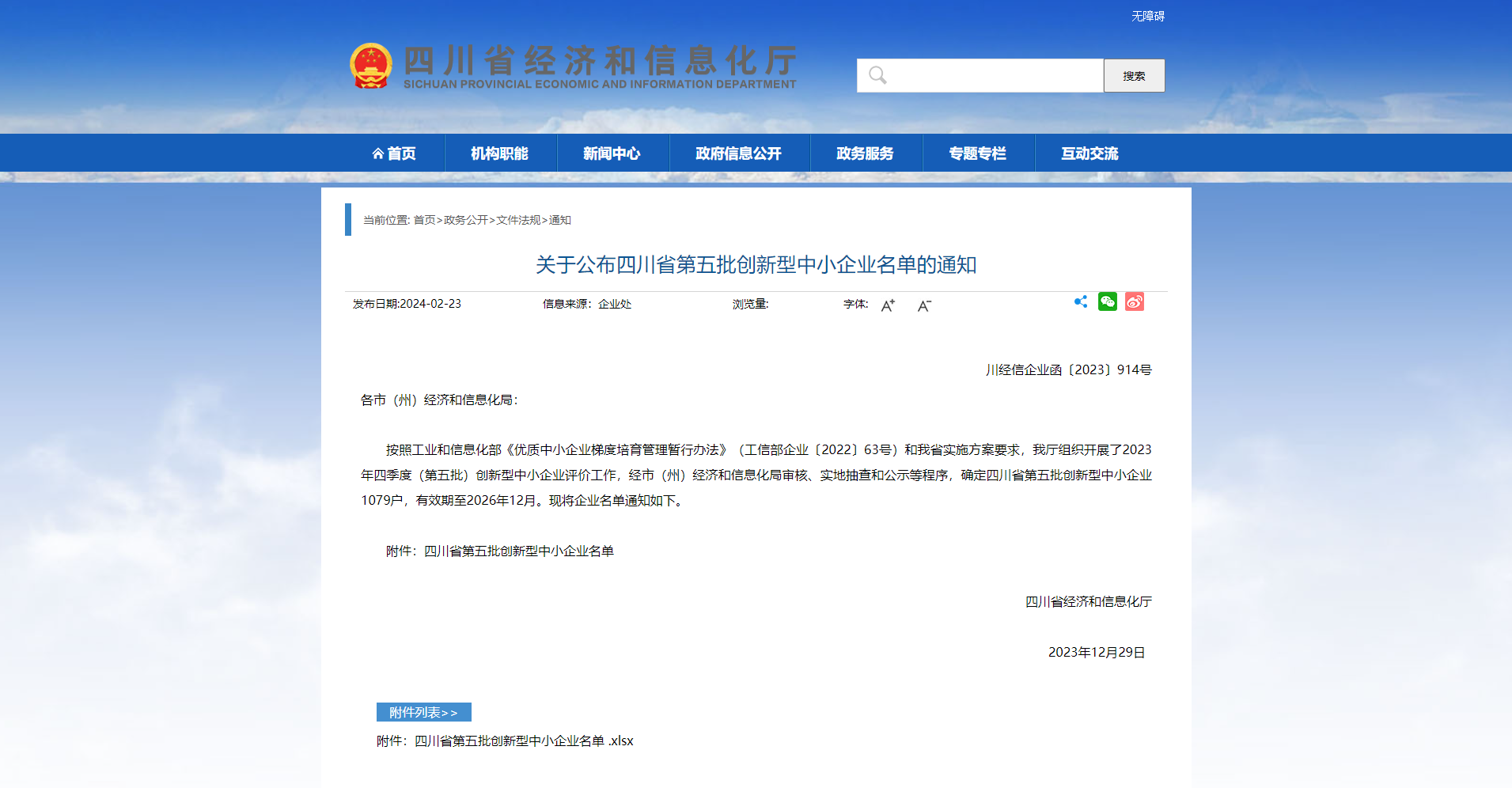
Task: Click 首页 in the breadcrumb
Action: coord(425,220)
